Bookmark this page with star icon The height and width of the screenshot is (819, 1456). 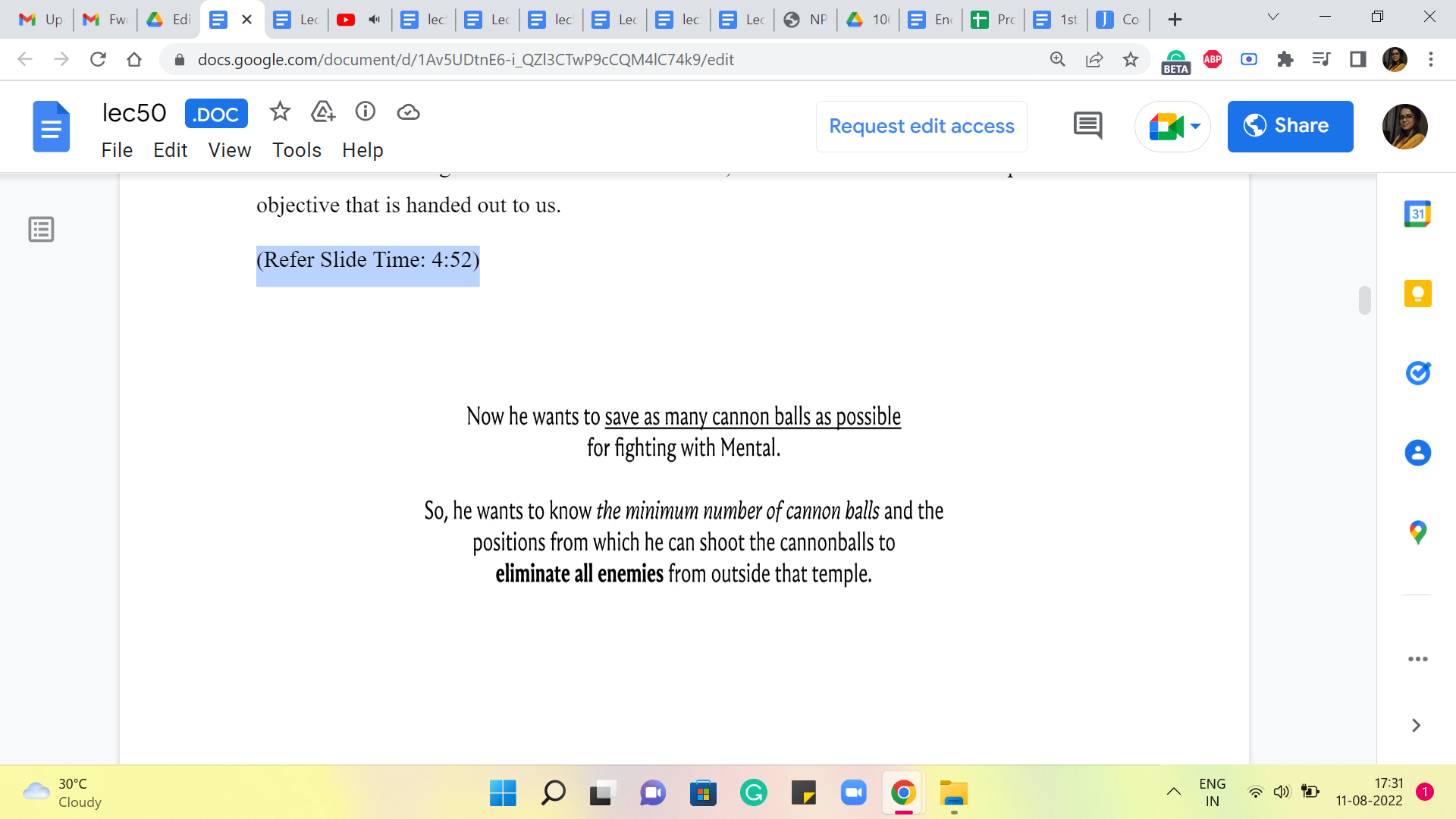1131,59
